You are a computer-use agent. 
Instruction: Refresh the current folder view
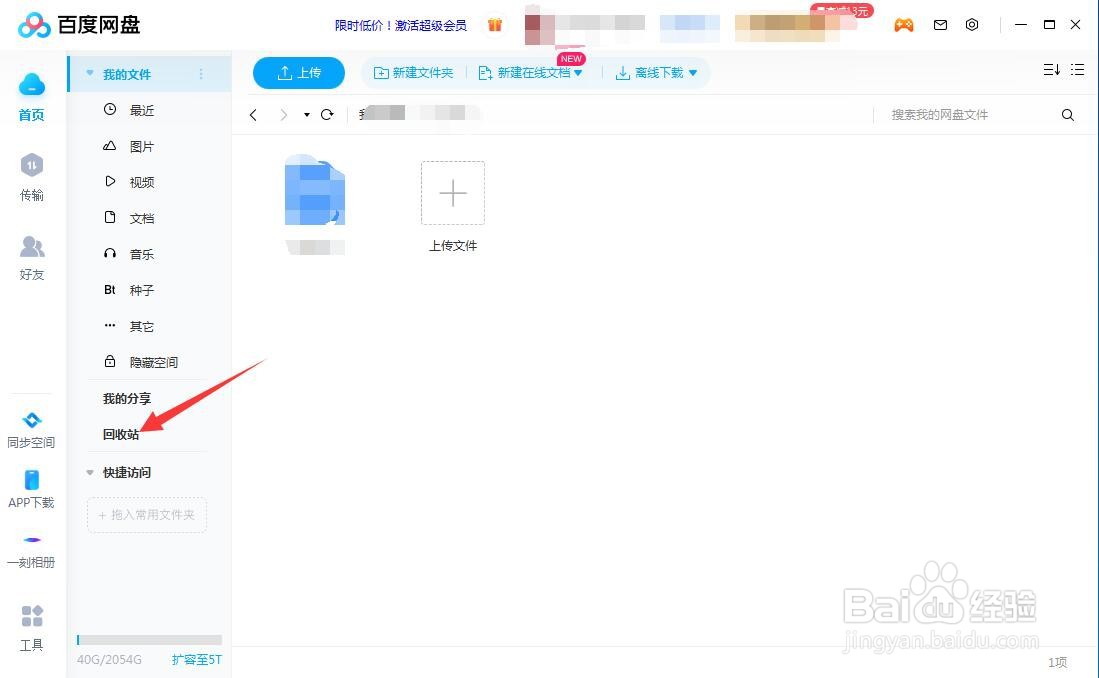(327, 114)
